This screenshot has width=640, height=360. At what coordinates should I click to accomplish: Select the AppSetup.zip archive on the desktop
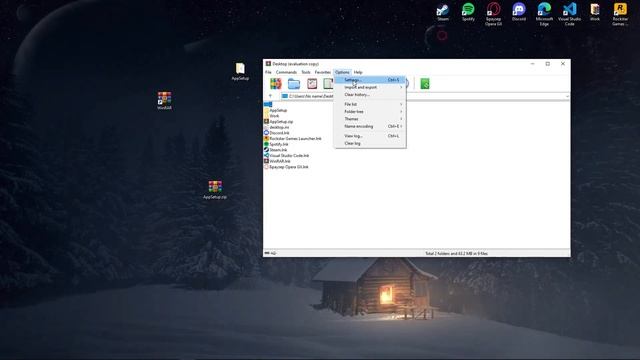point(215,190)
